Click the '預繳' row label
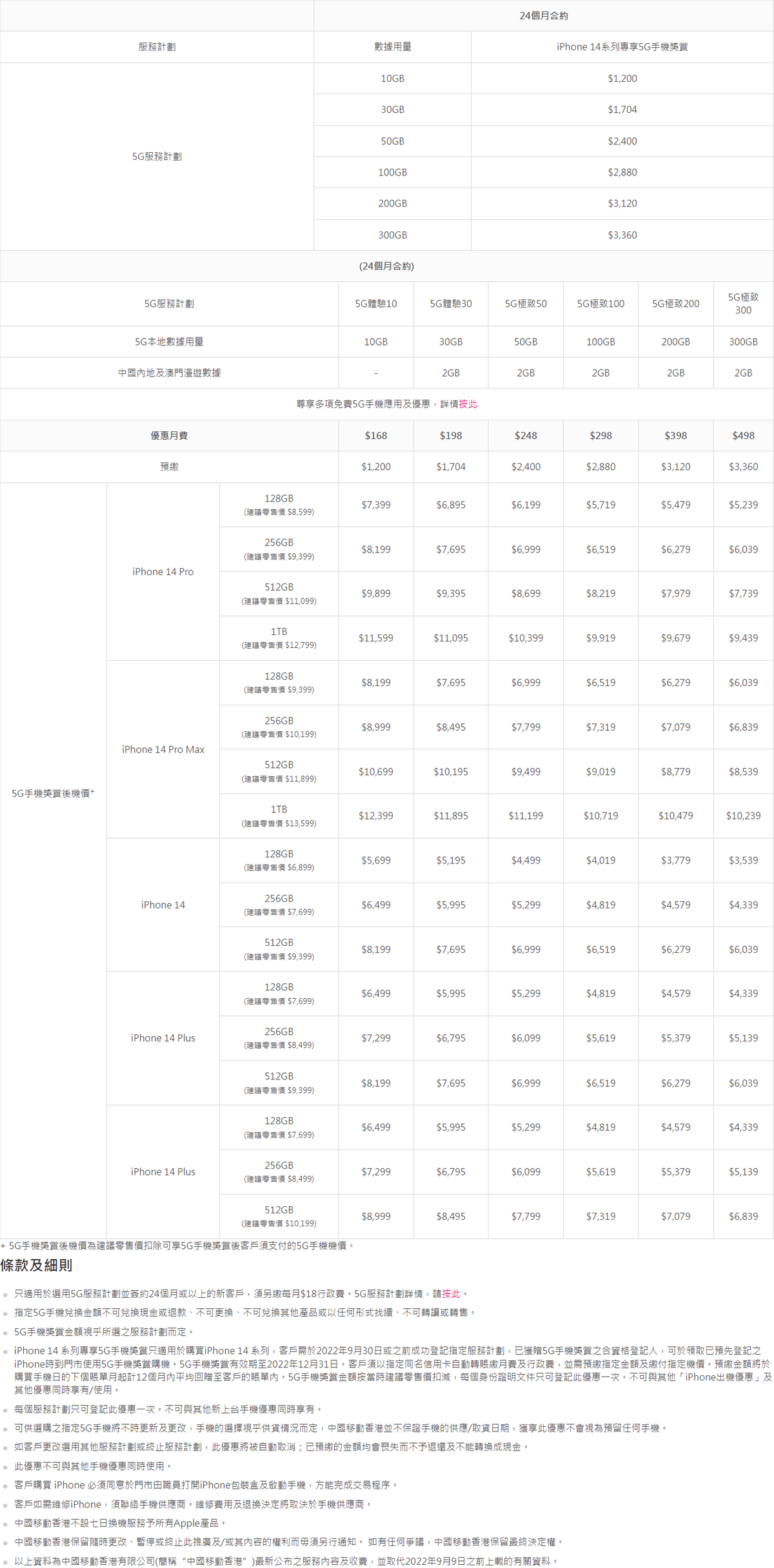 (169, 467)
